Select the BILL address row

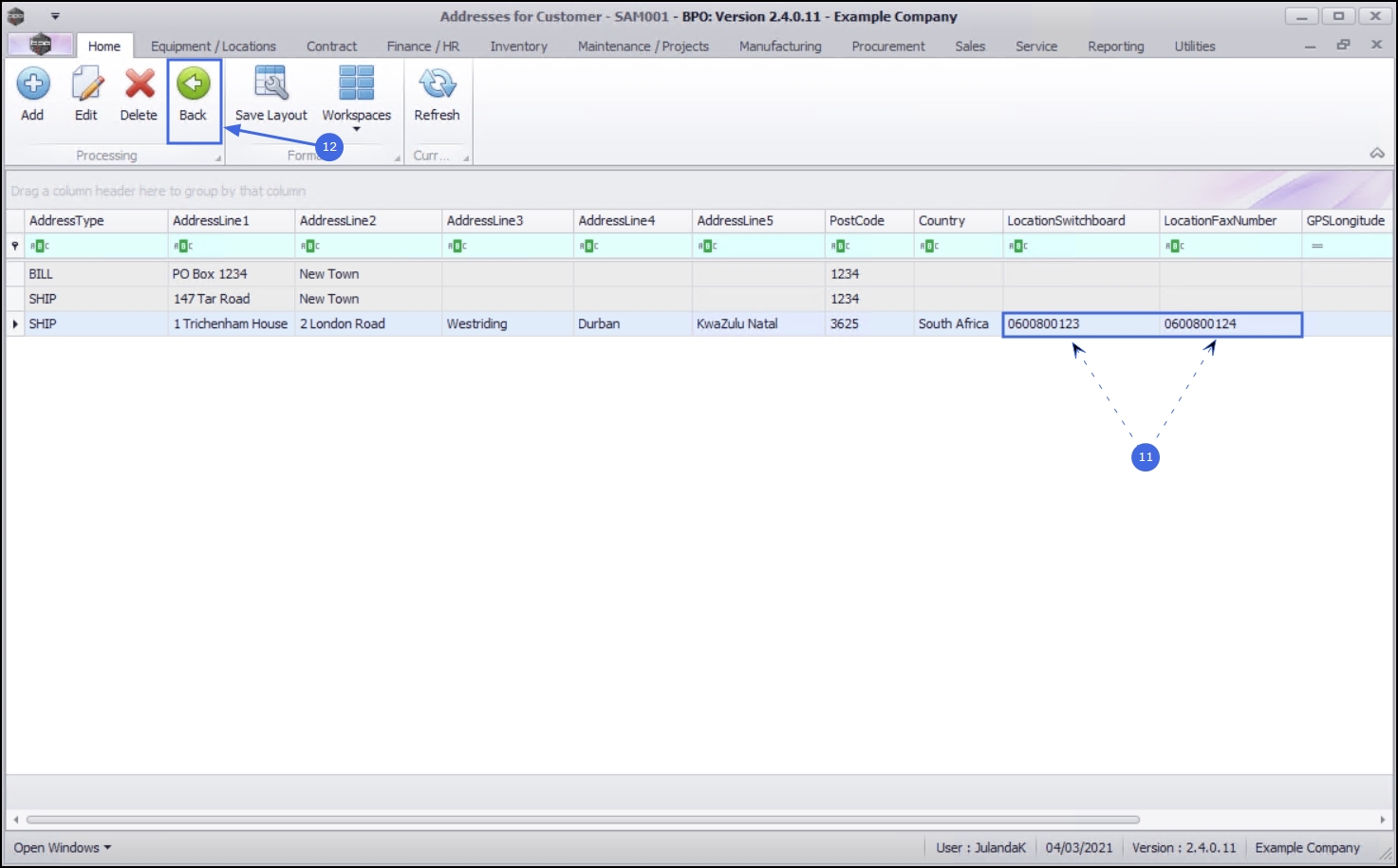[x=699, y=273]
